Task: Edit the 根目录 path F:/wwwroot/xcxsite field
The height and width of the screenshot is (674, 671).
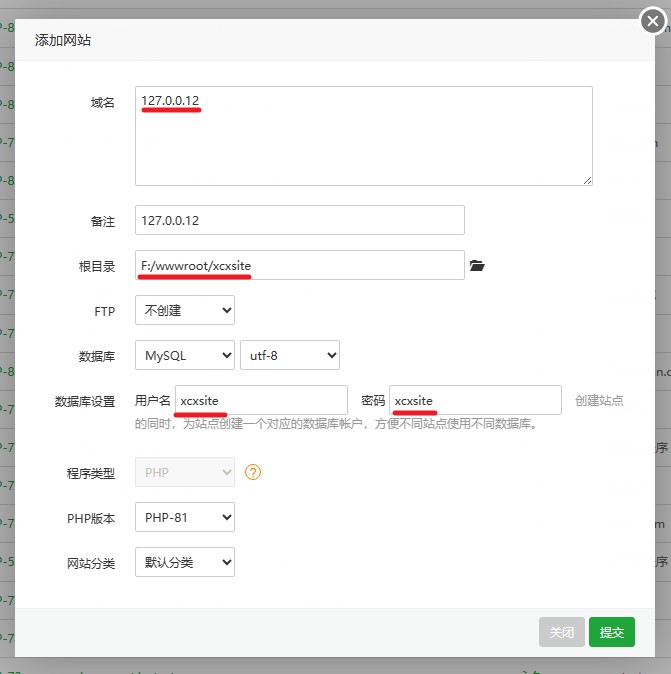Action: tap(300, 265)
